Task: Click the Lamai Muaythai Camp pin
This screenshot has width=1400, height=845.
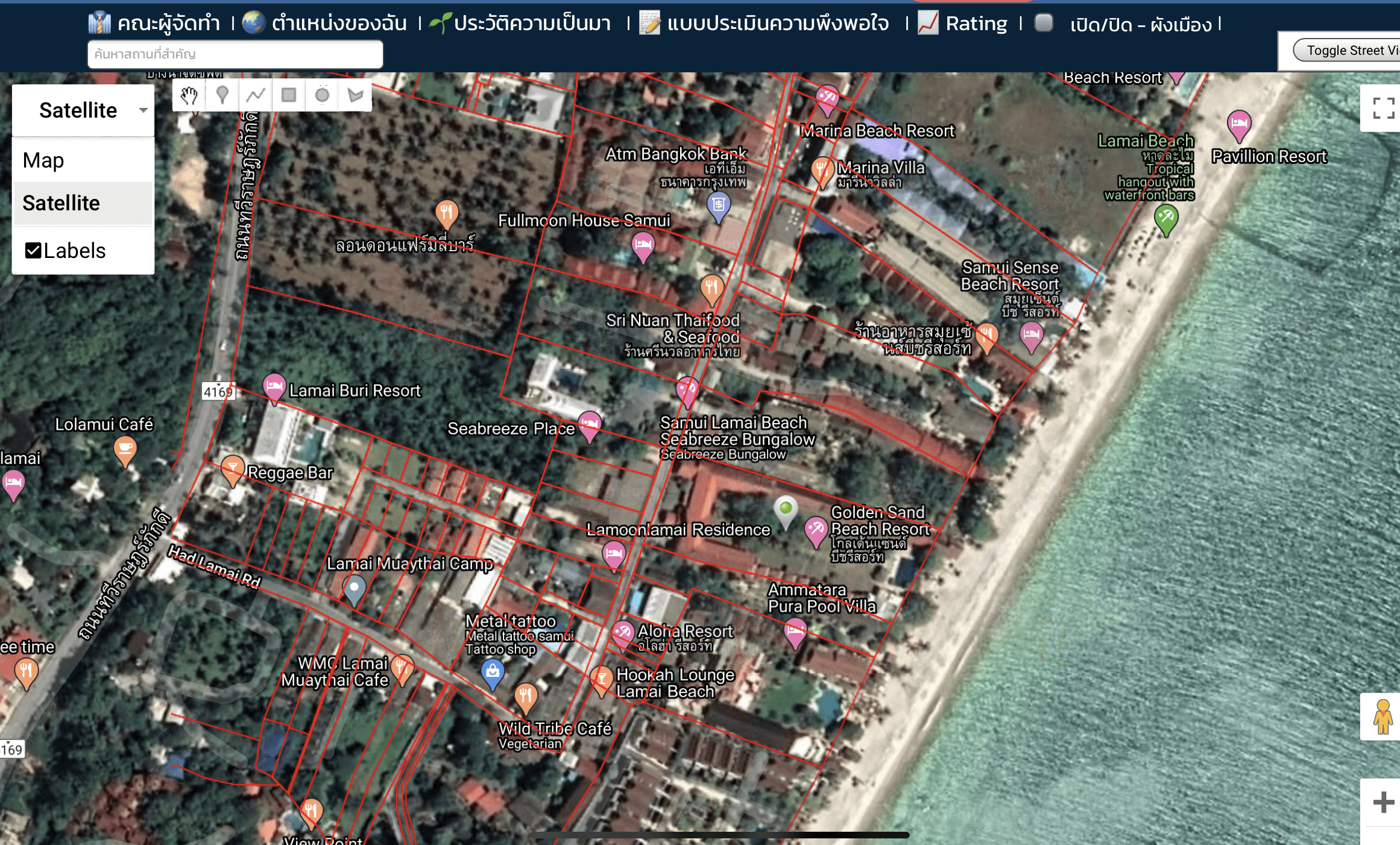Action: (355, 589)
